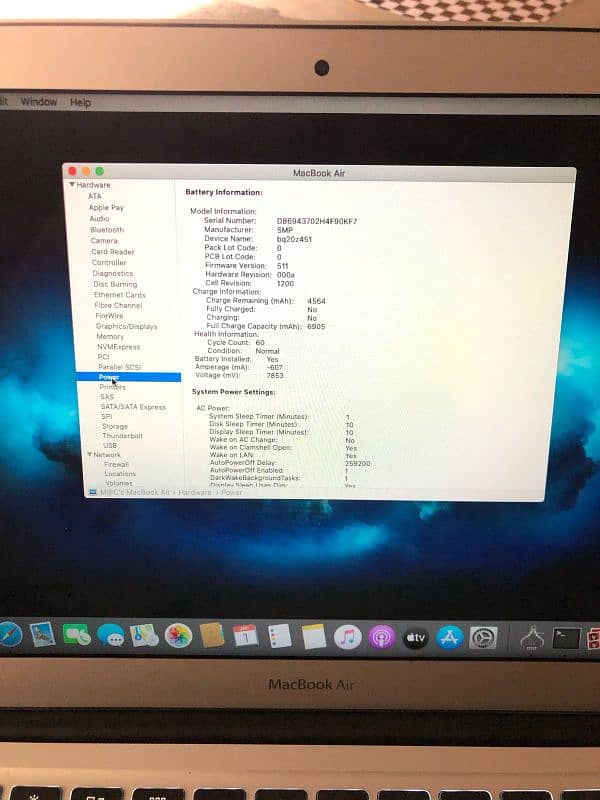Select Audio in the sidebar

click(x=99, y=218)
